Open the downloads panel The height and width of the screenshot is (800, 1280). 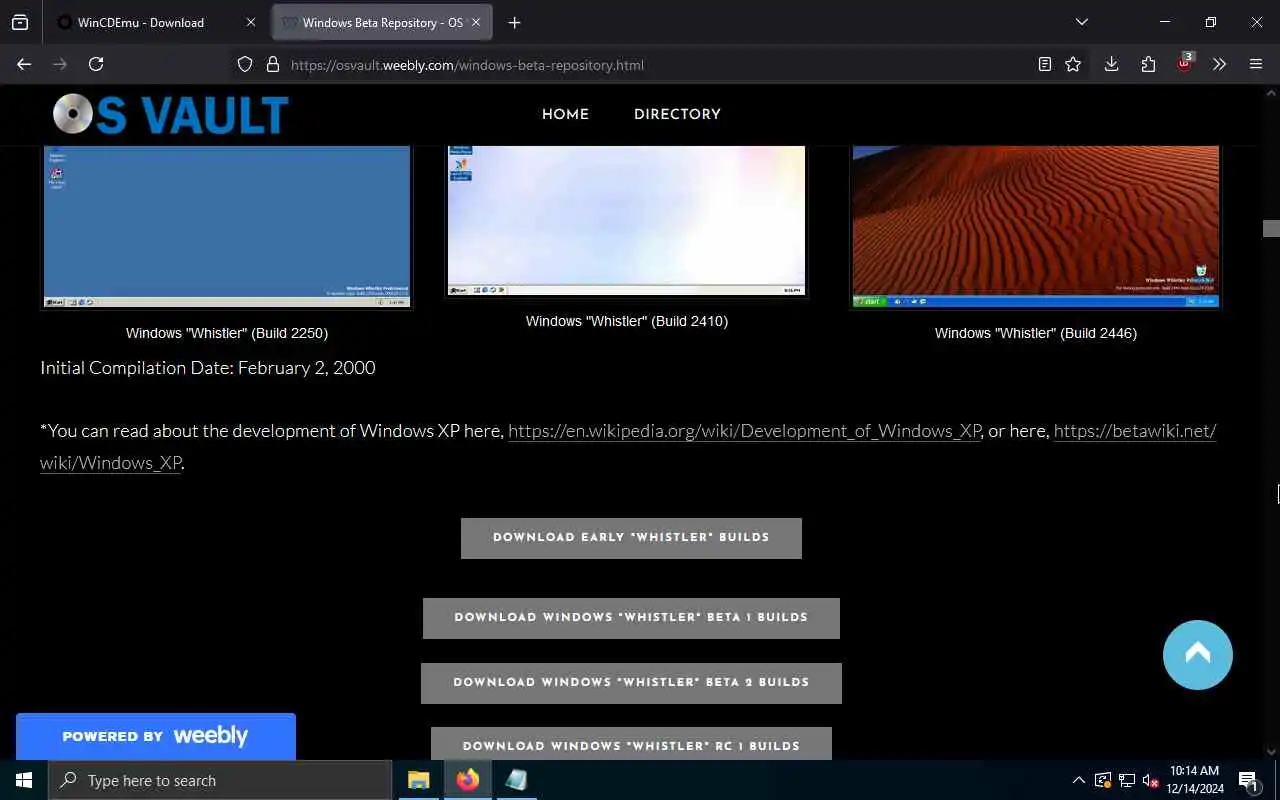point(1111,64)
